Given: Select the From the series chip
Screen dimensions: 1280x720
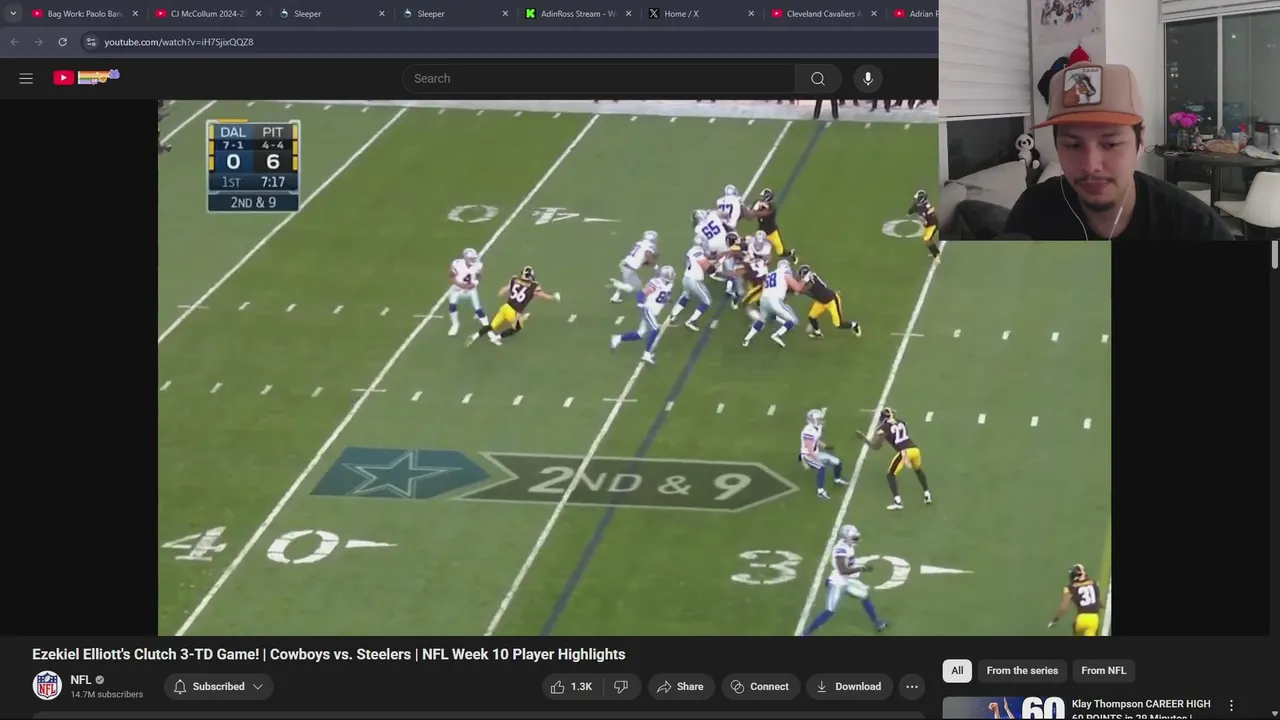Looking at the screenshot, I should tap(1022, 671).
